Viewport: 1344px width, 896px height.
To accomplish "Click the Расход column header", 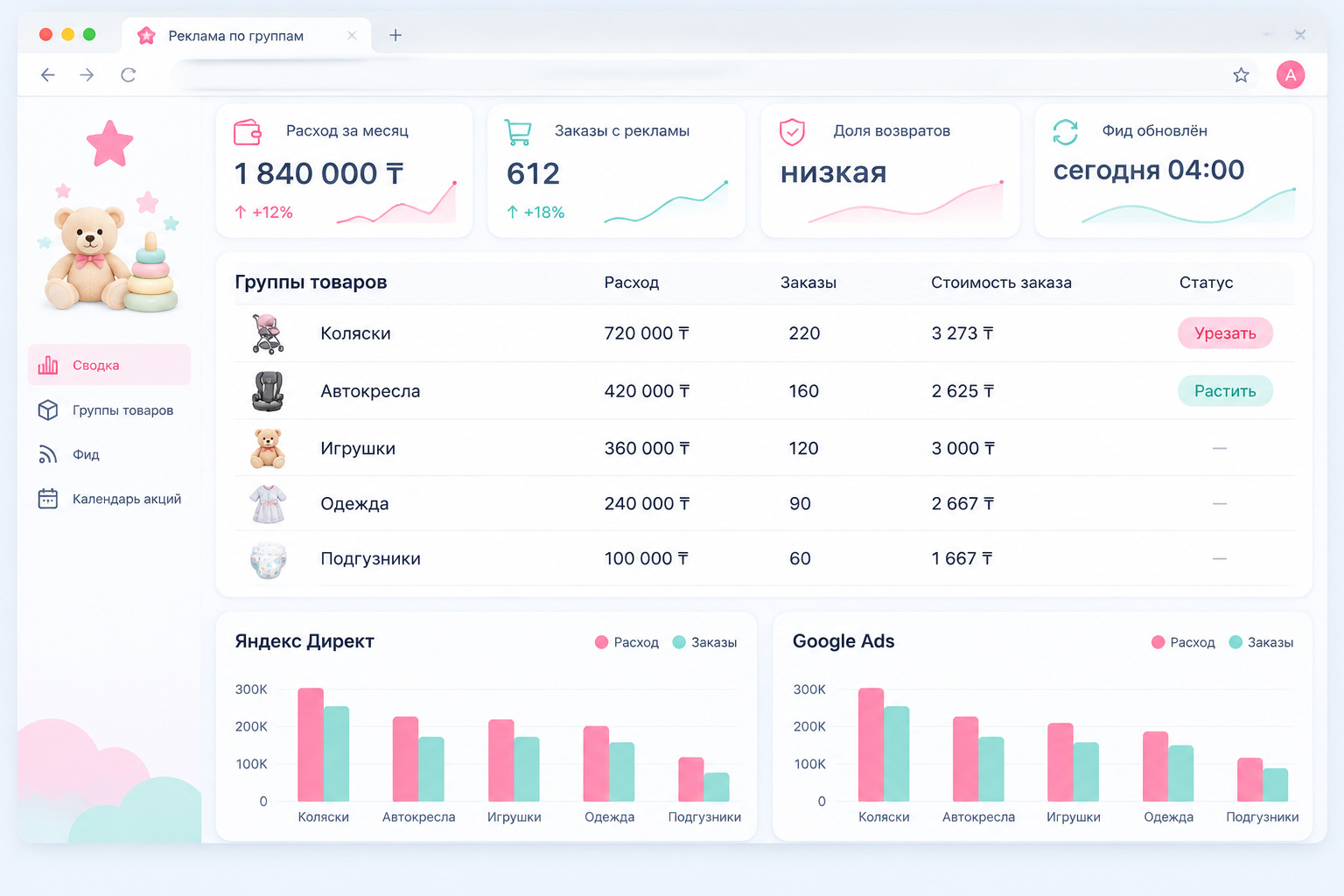I will (x=632, y=283).
